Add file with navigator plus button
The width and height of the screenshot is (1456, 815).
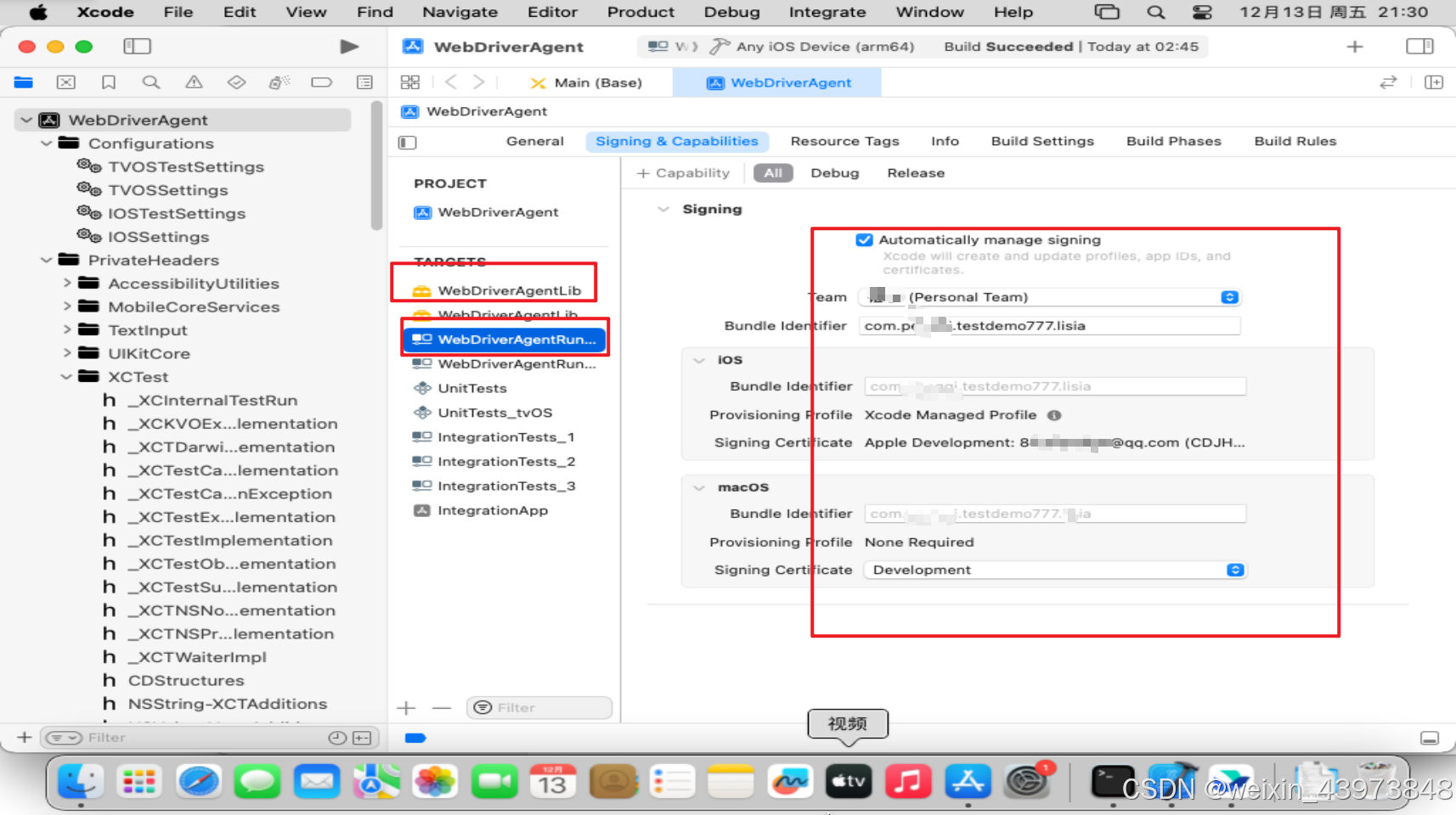(x=25, y=738)
